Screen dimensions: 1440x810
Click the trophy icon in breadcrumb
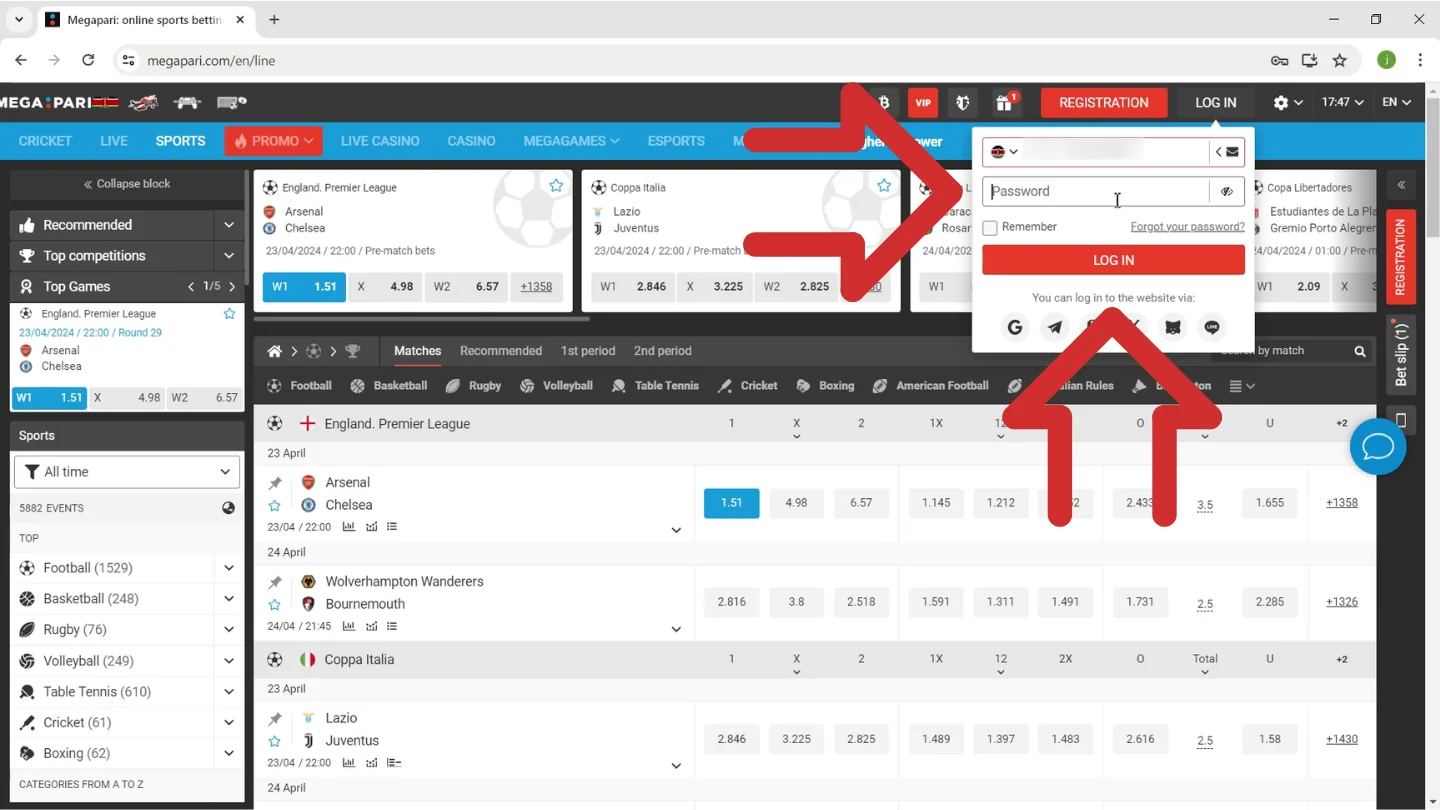pos(352,351)
